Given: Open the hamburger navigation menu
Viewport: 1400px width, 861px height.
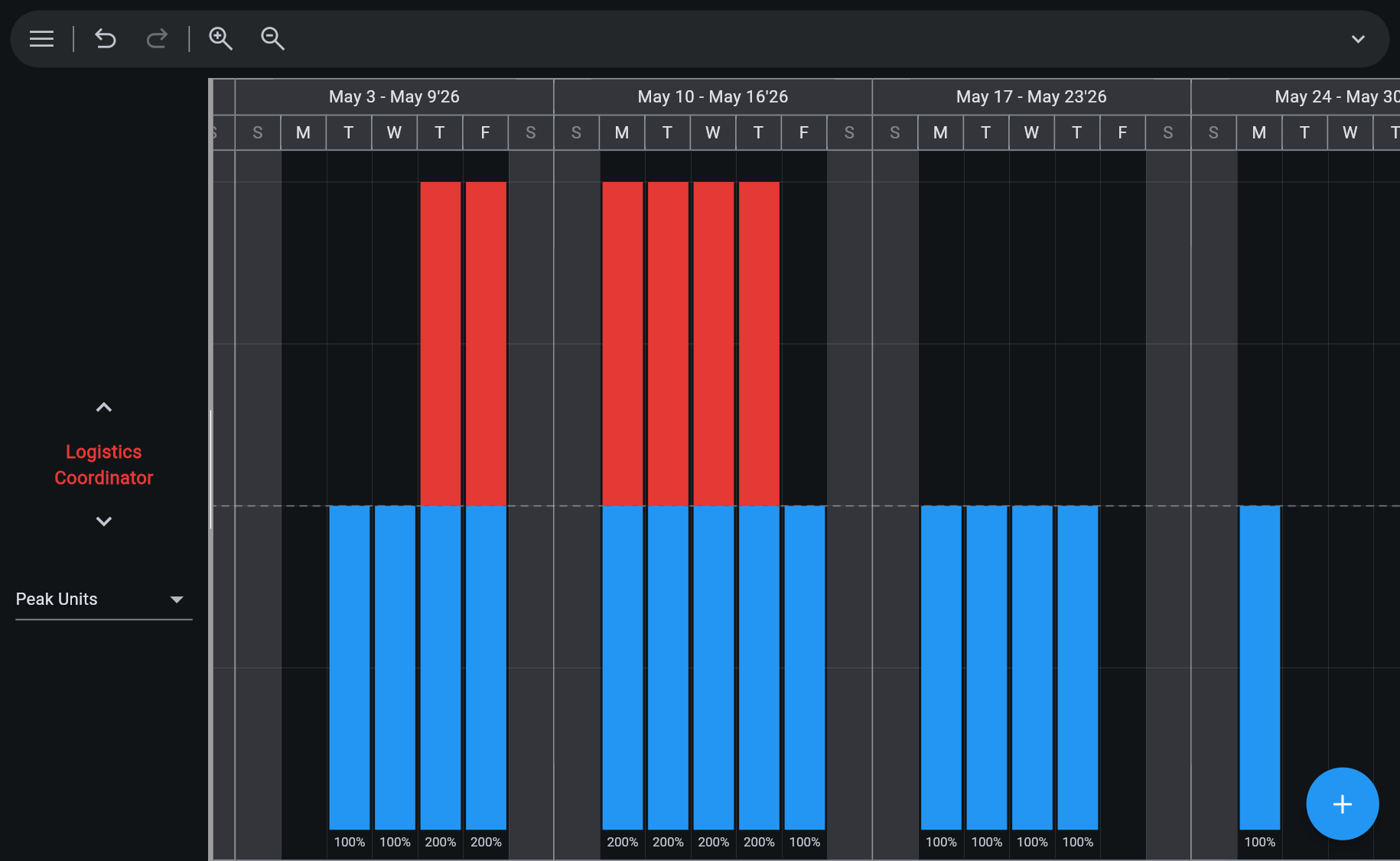Looking at the screenshot, I should (41, 39).
